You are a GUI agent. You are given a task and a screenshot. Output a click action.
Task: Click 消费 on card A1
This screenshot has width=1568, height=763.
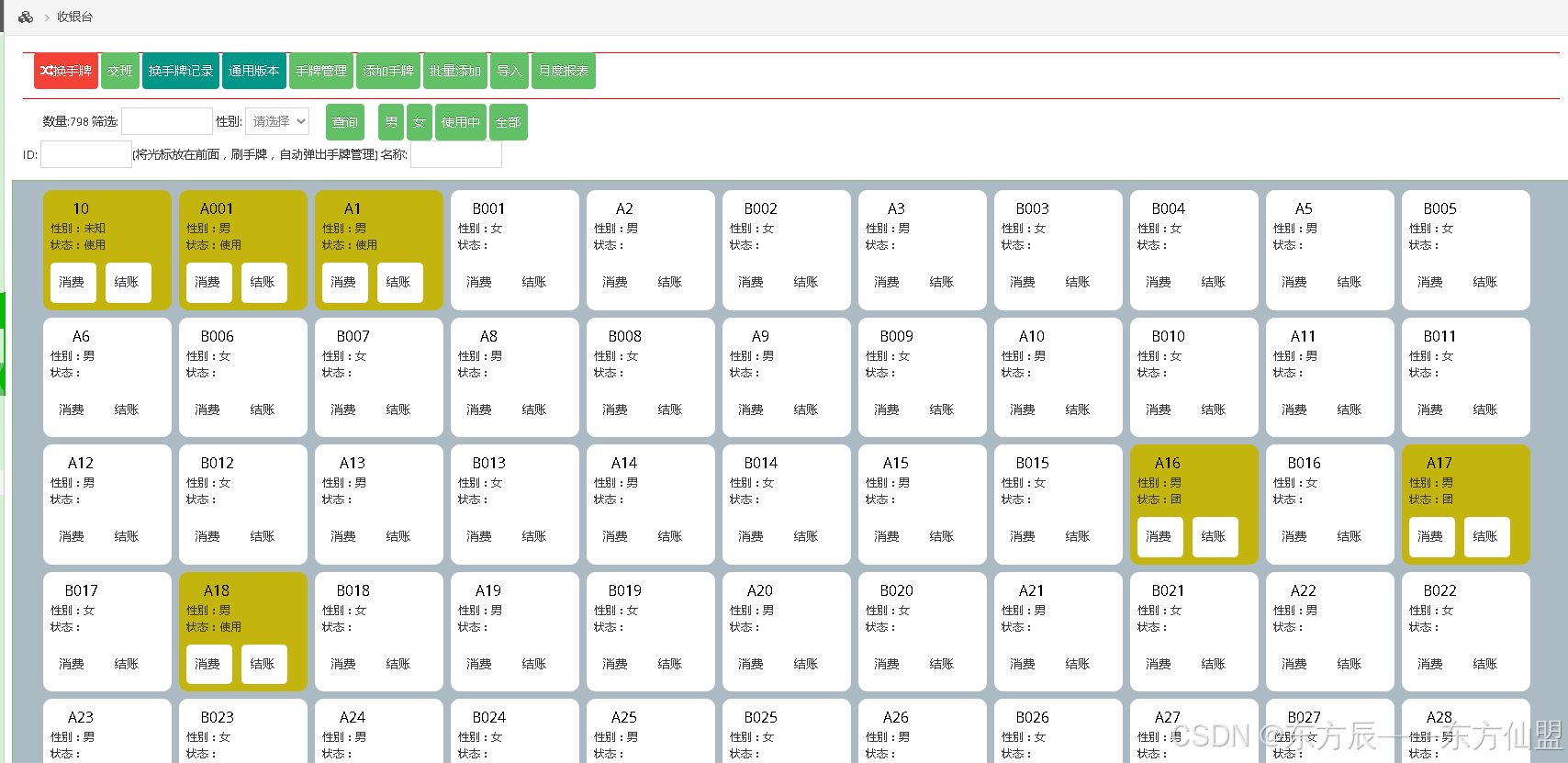343,282
